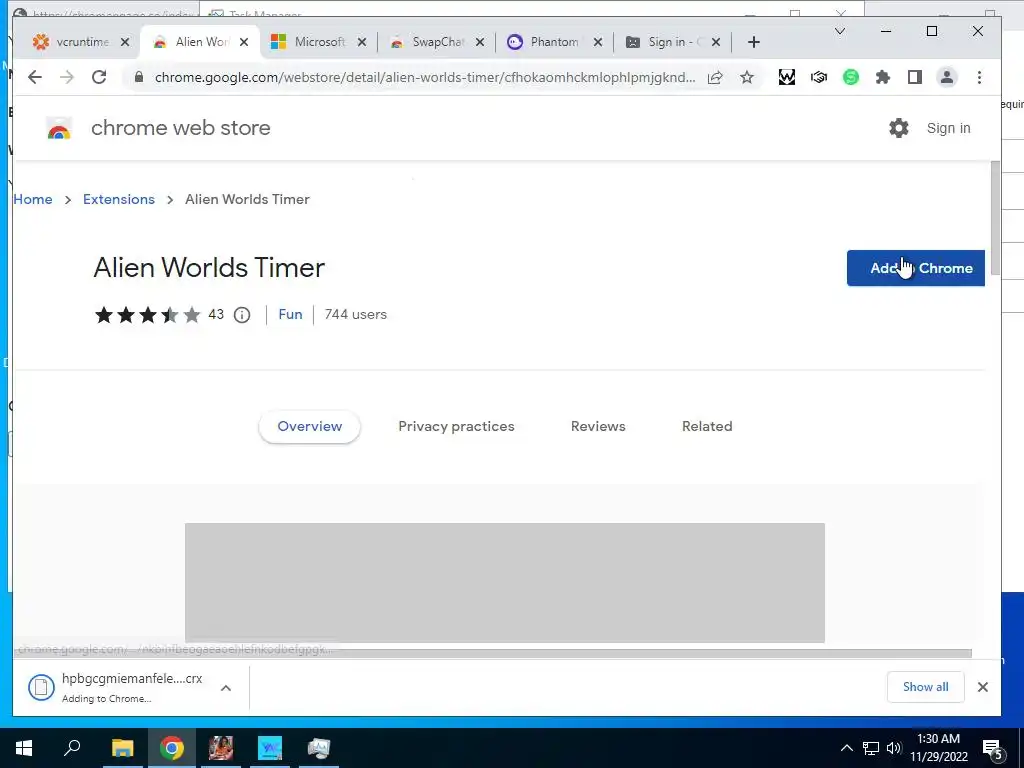Open the web store settings gear
This screenshot has width=1024, height=768.
[899, 128]
